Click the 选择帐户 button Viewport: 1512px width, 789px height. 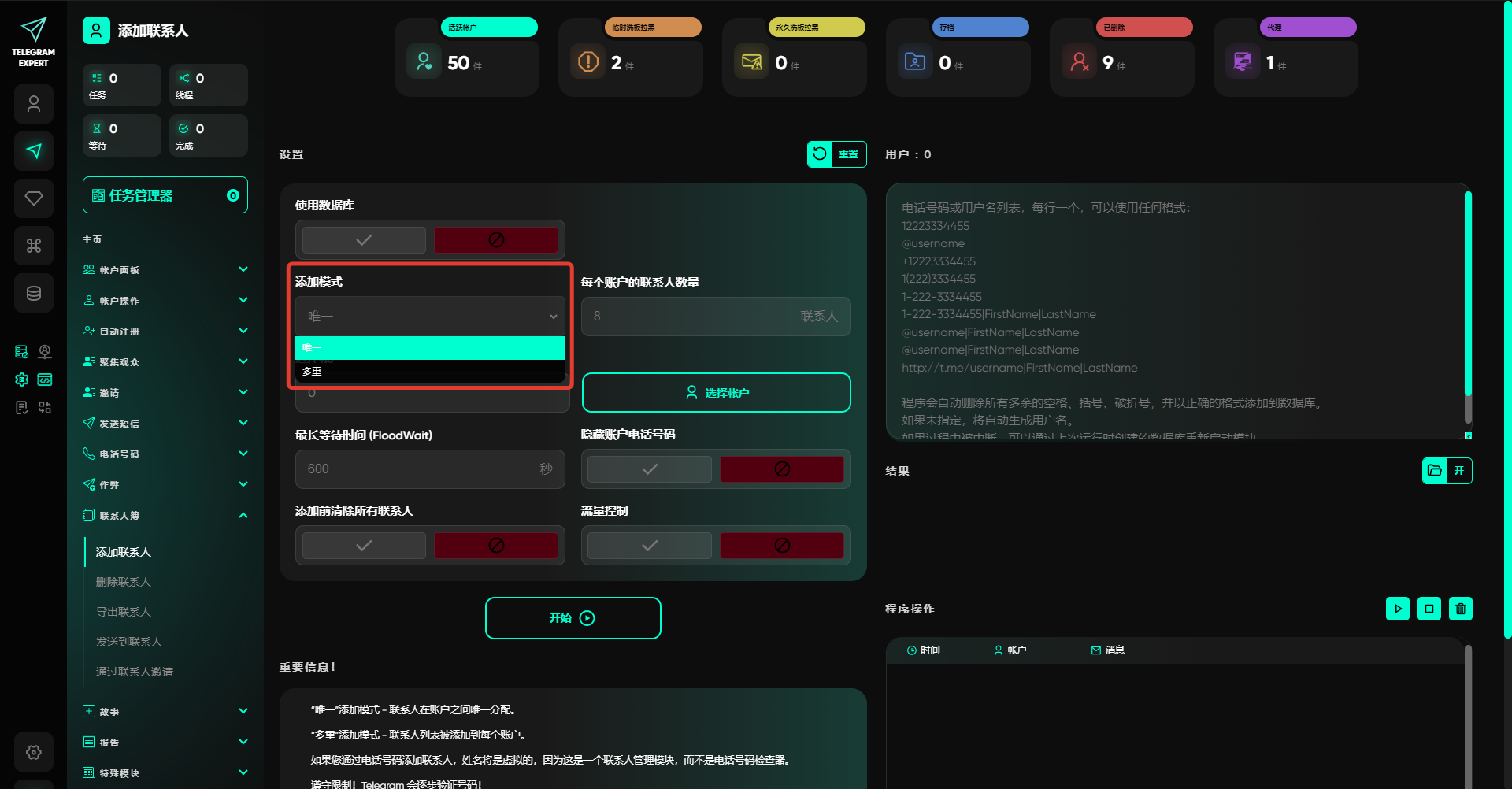click(x=716, y=393)
